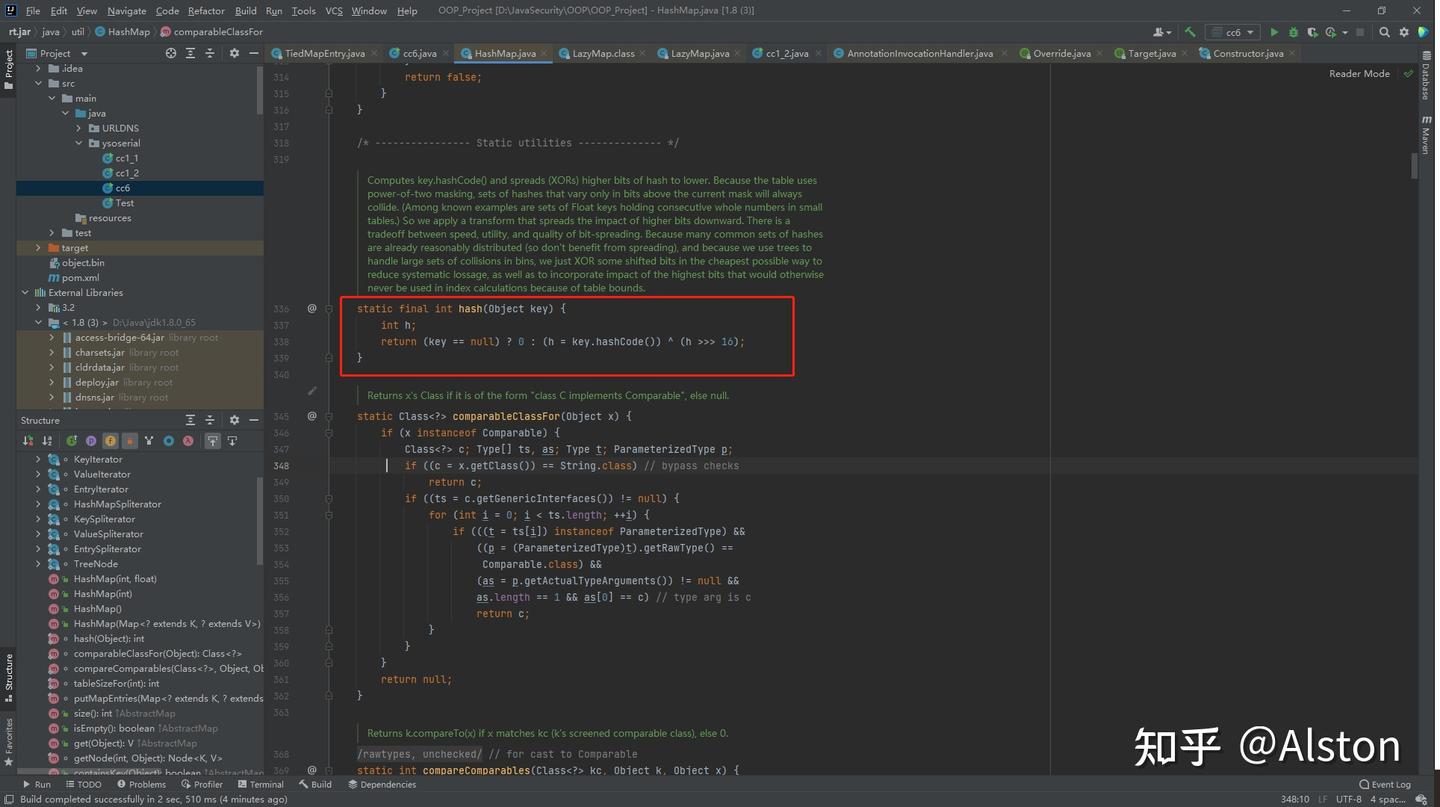
Task: Switch to the LazyMap.class editor tab
Action: (x=602, y=53)
